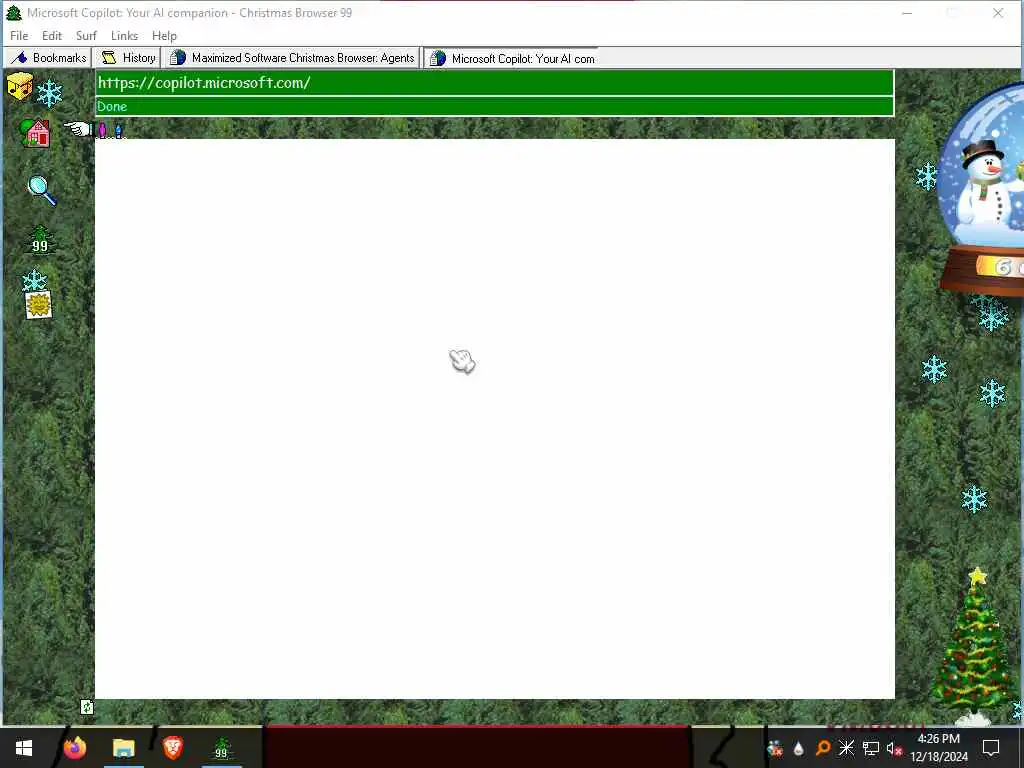Open the Windows Start menu

[x=24, y=748]
